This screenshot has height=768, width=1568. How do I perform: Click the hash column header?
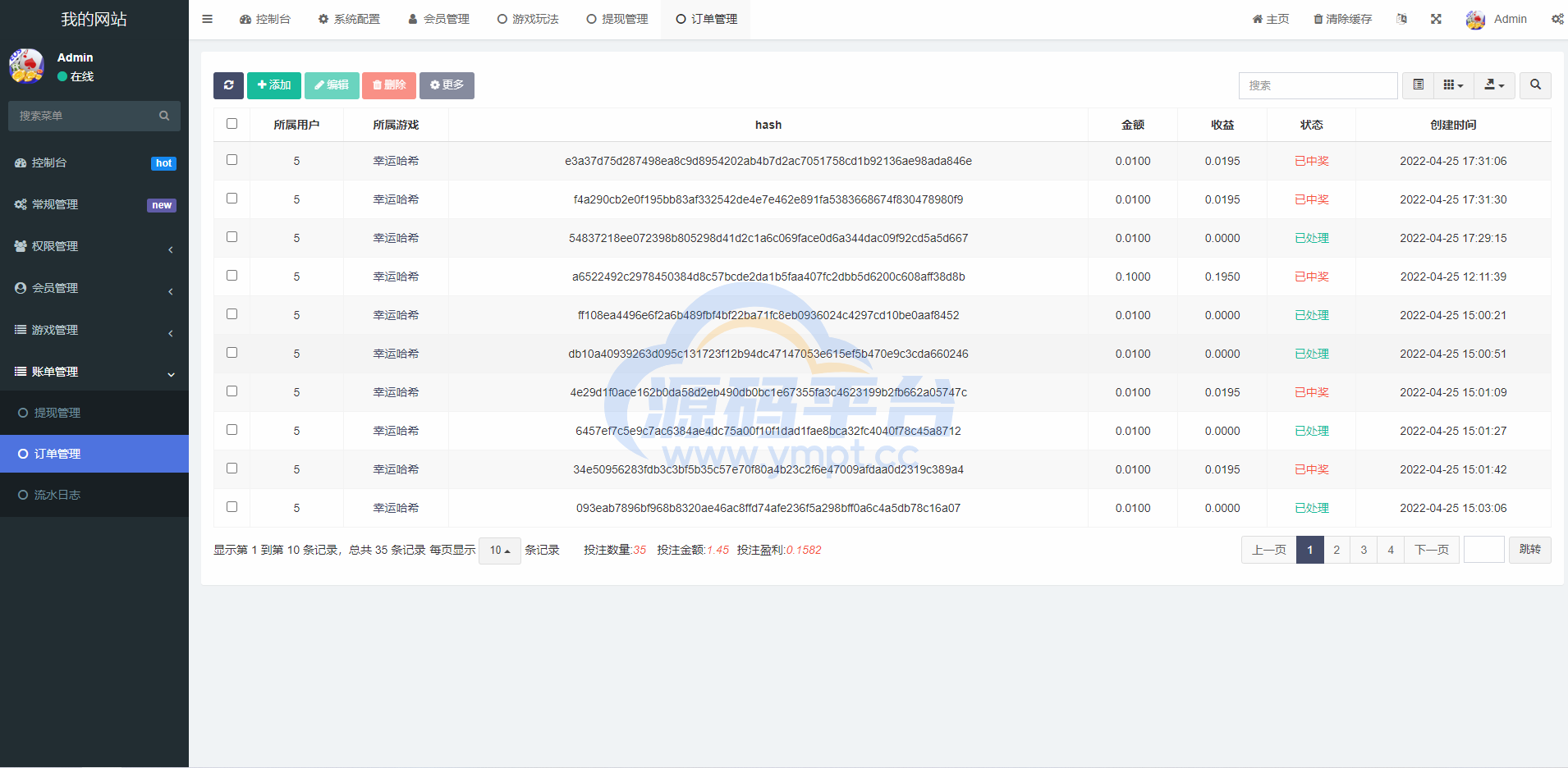[768, 125]
